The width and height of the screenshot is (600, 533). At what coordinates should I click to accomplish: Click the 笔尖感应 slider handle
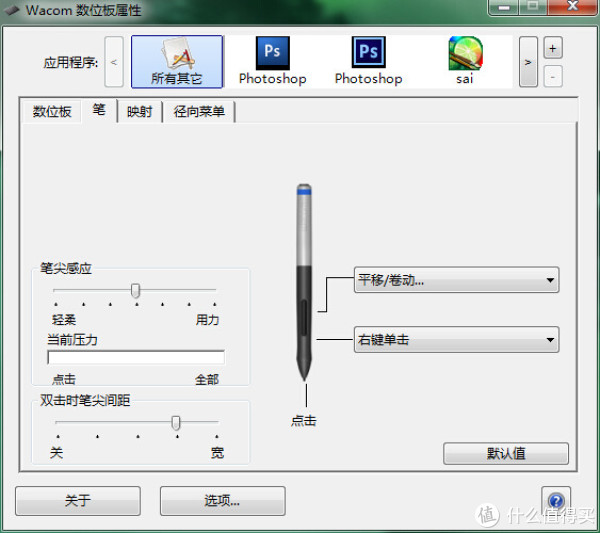(x=135, y=291)
